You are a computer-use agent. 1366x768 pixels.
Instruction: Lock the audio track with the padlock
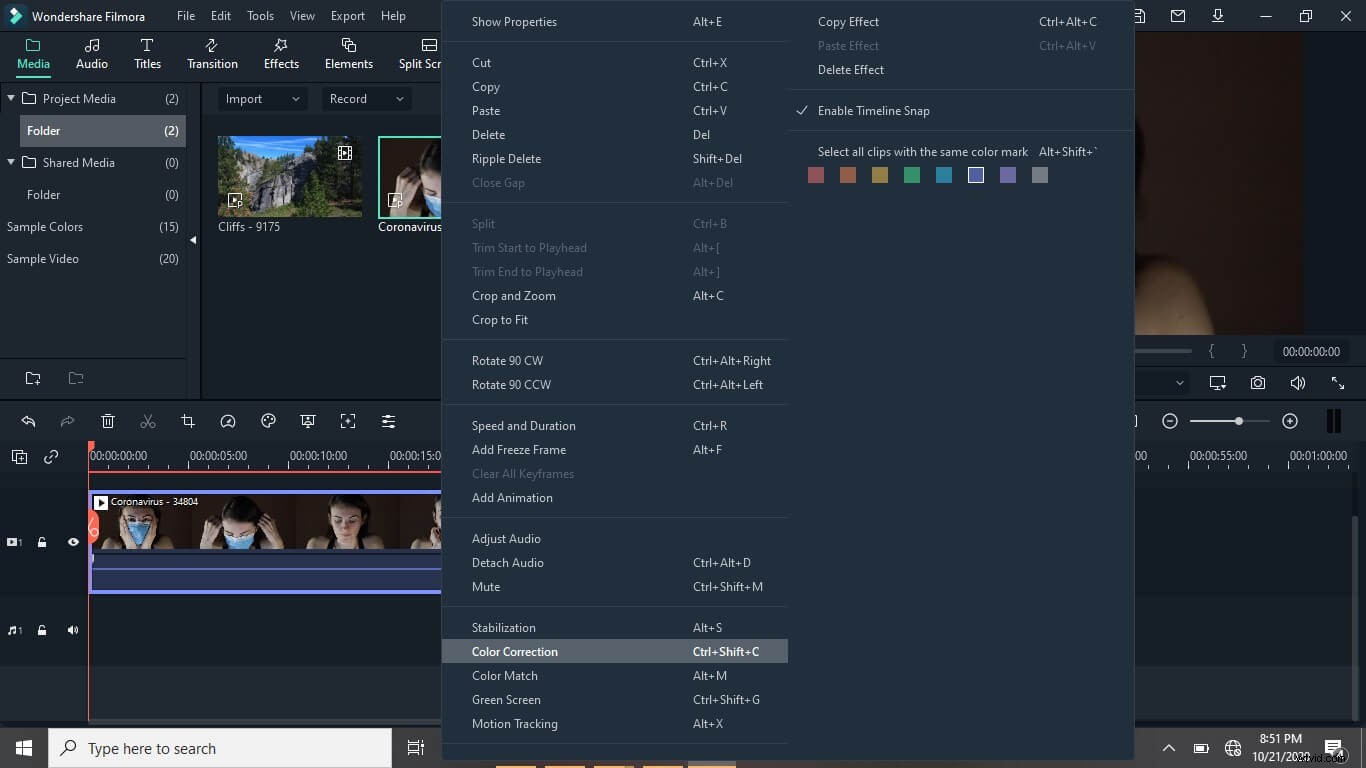pos(42,630)
